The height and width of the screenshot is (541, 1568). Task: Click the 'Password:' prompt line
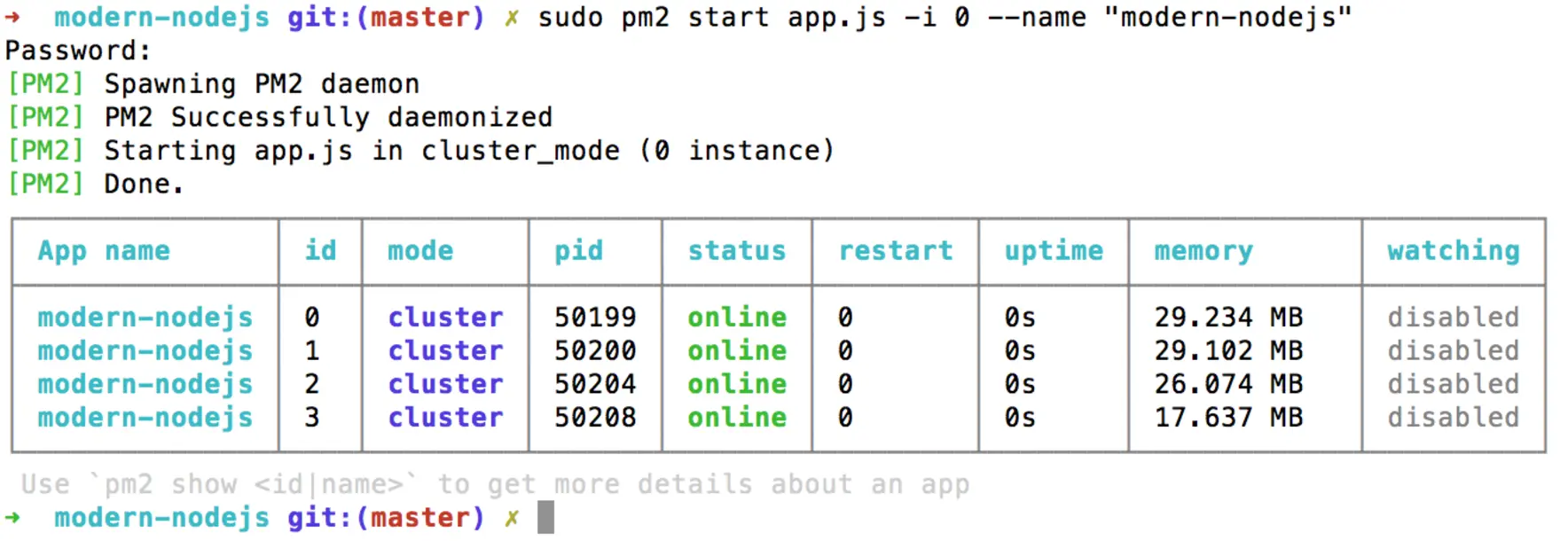78,51
